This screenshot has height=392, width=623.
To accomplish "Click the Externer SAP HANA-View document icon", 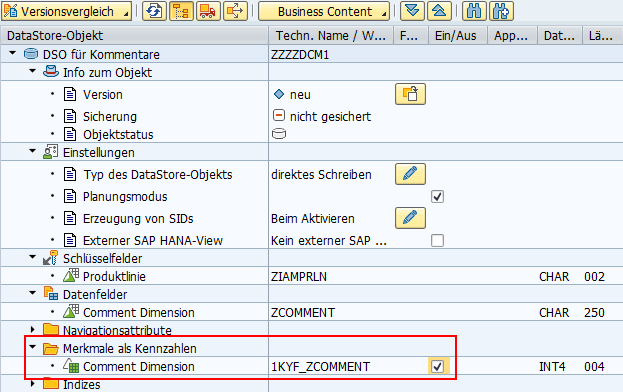I will tap(70, 240).
